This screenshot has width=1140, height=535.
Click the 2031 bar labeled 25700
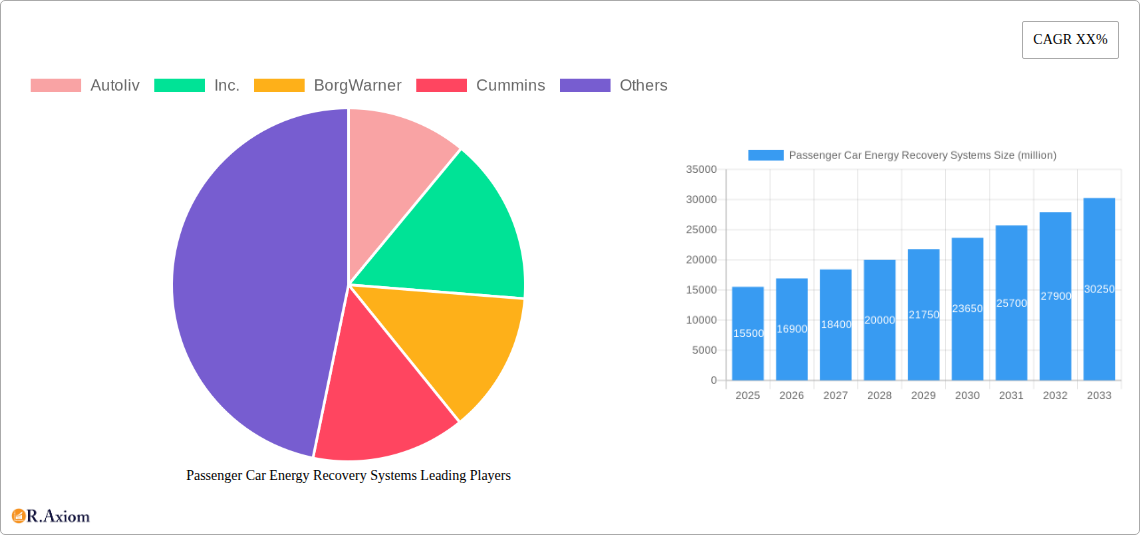tap(1011, 303)
